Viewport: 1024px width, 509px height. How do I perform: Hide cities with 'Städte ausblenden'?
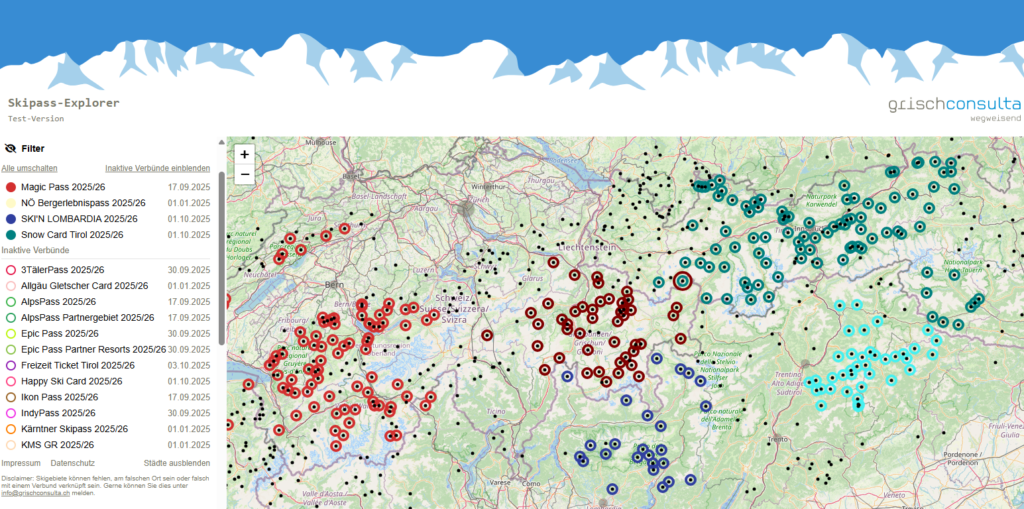coord(177,464)
